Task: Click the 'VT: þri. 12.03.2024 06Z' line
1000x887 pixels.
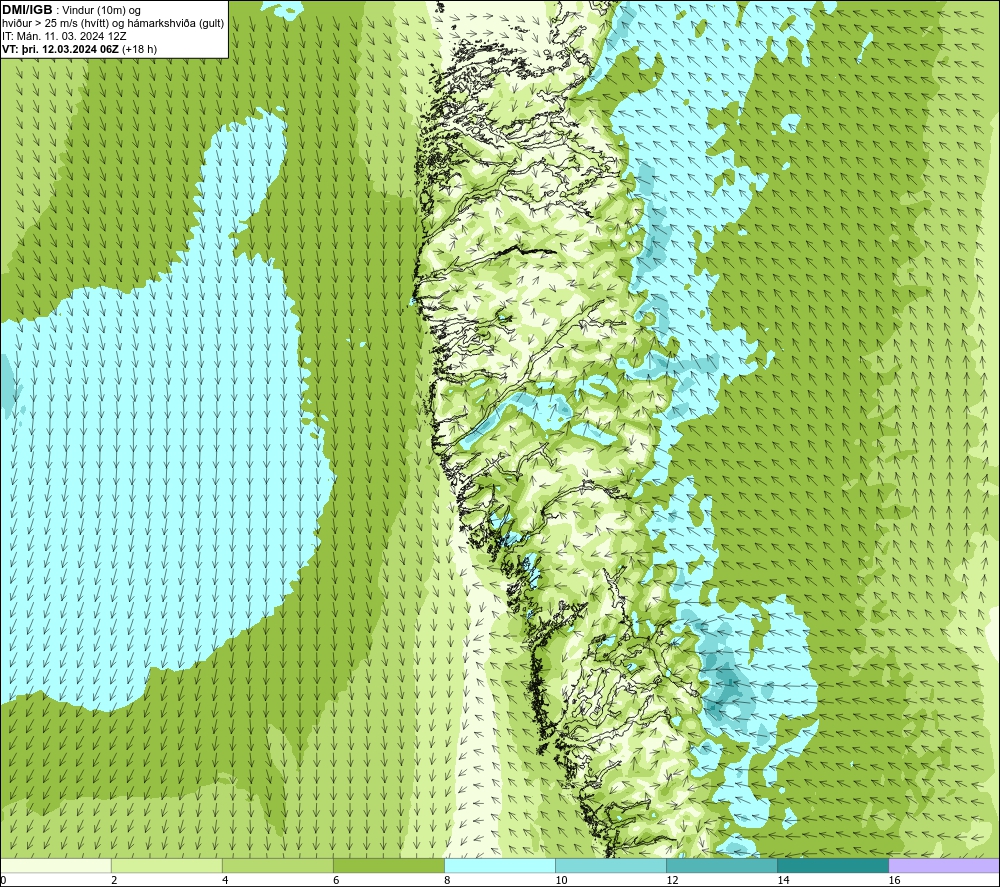Action: [x=79, y=49]
